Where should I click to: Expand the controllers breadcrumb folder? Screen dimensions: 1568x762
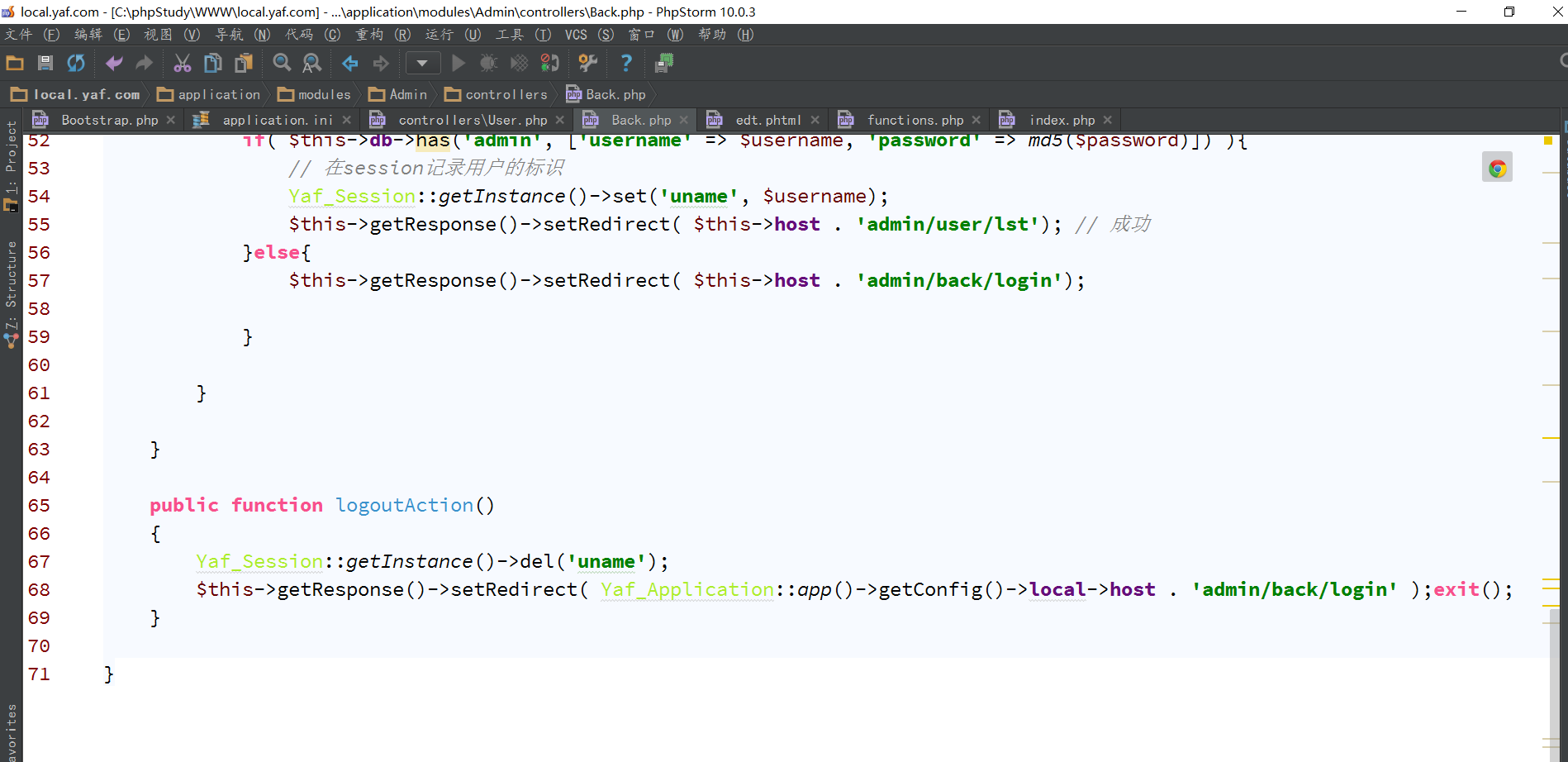497,94
